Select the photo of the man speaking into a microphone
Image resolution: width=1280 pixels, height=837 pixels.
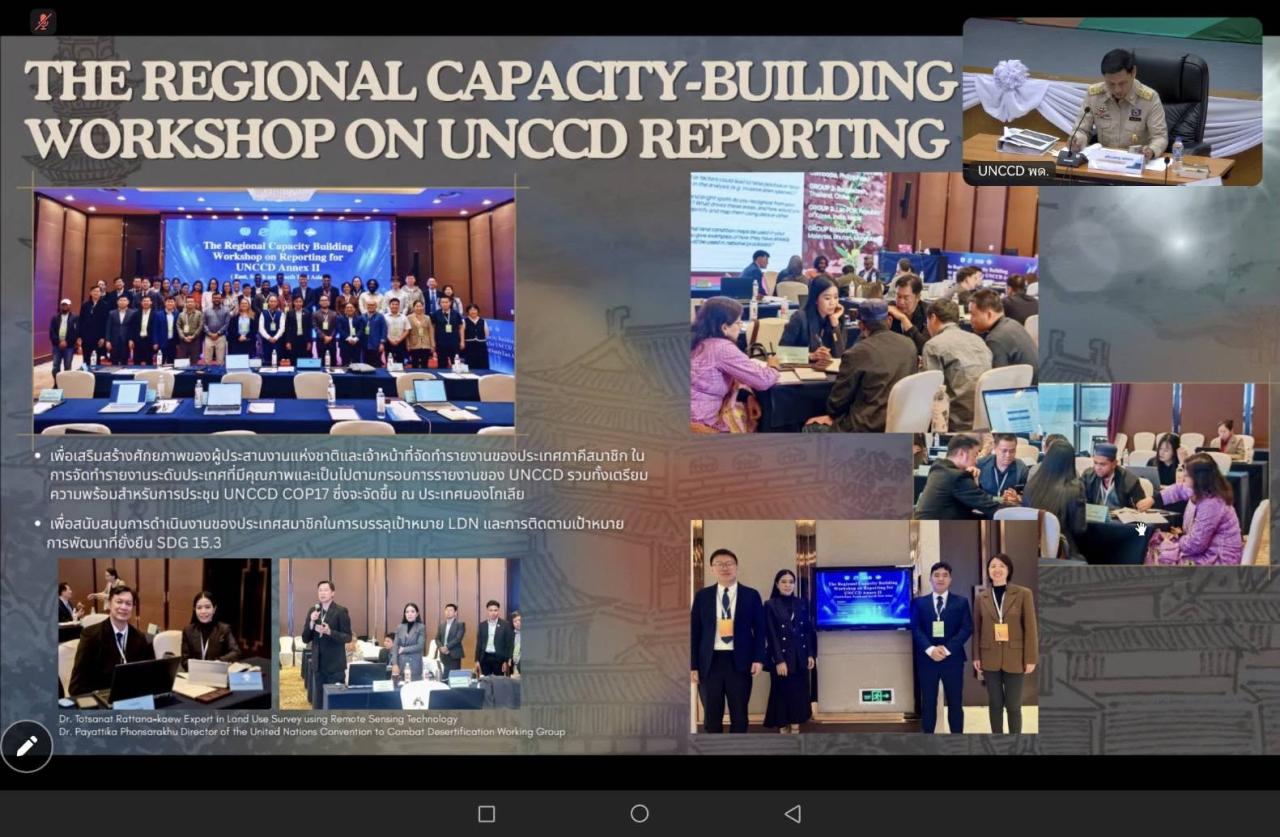[400, 634]
